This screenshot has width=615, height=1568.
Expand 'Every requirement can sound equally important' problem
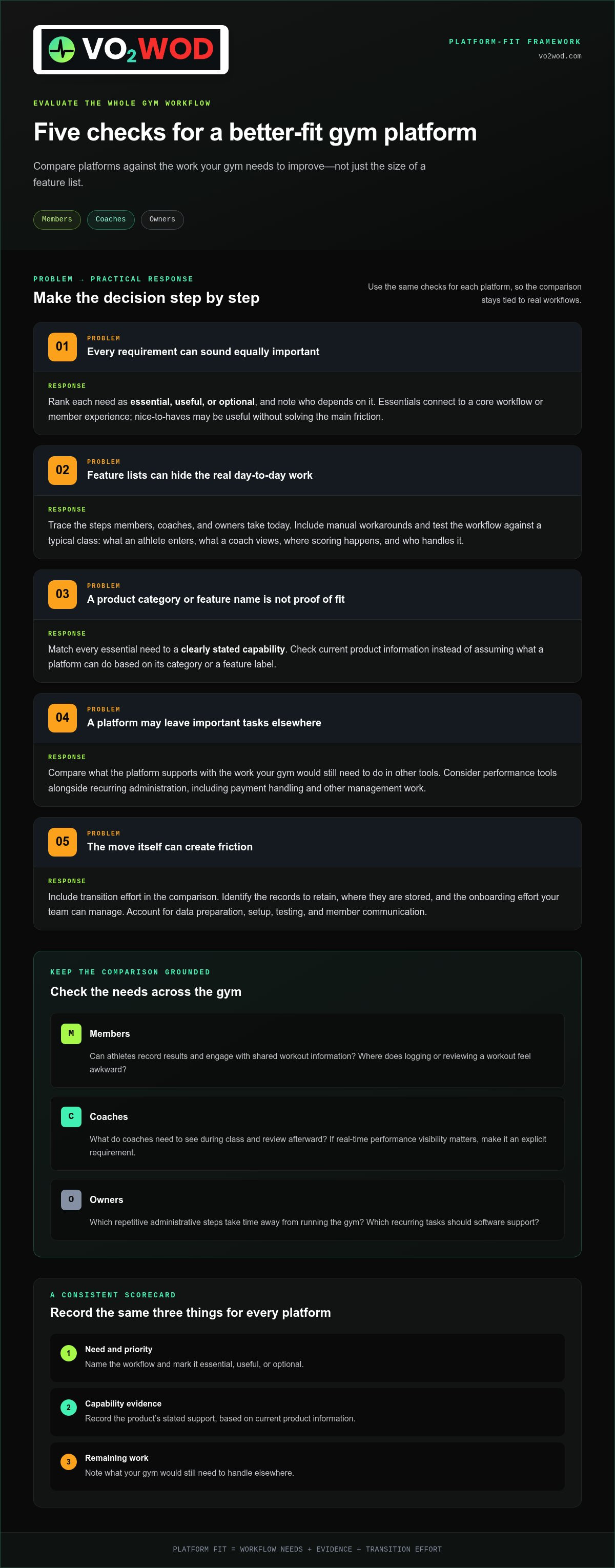[x=307, y=347]
